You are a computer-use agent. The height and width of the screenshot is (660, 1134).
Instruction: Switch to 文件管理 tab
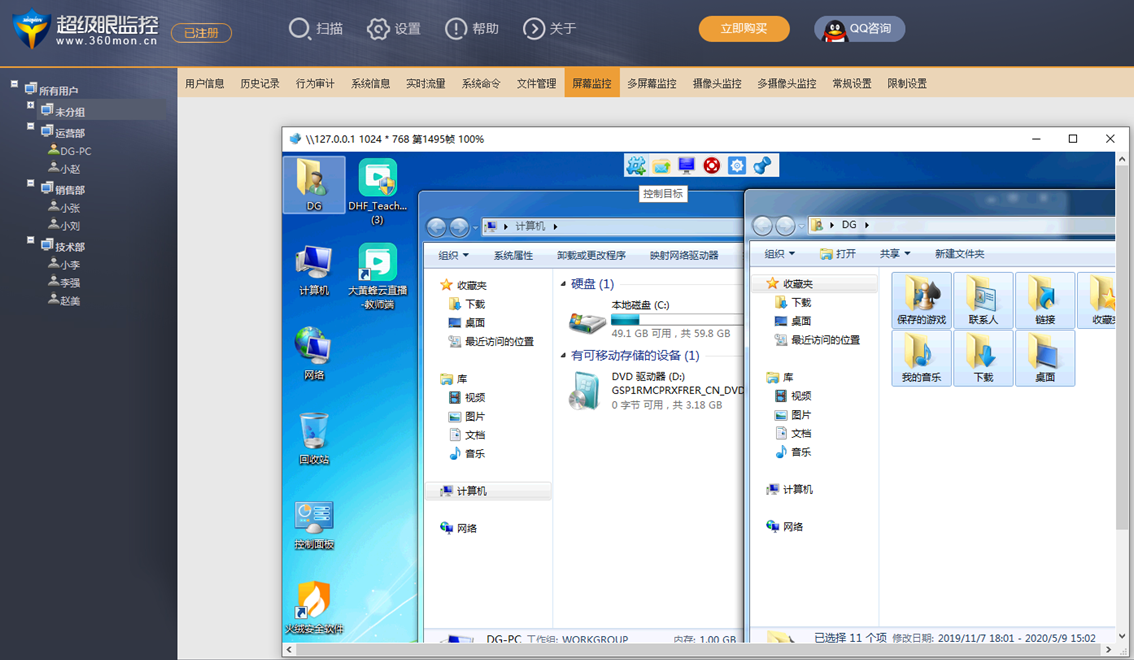(537, 83)
